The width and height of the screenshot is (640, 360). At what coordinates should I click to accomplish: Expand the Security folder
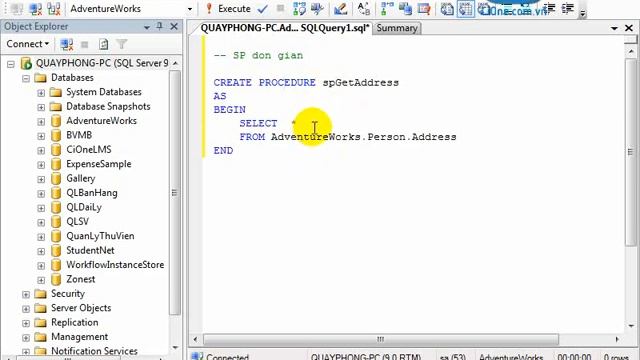coord(26,294)
